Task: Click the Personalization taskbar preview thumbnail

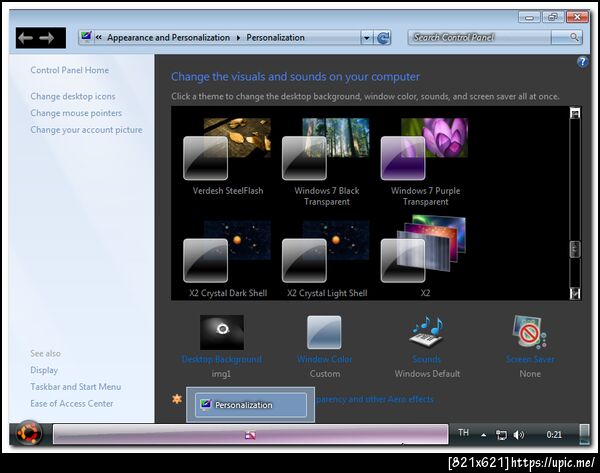Action: point(250,404)
